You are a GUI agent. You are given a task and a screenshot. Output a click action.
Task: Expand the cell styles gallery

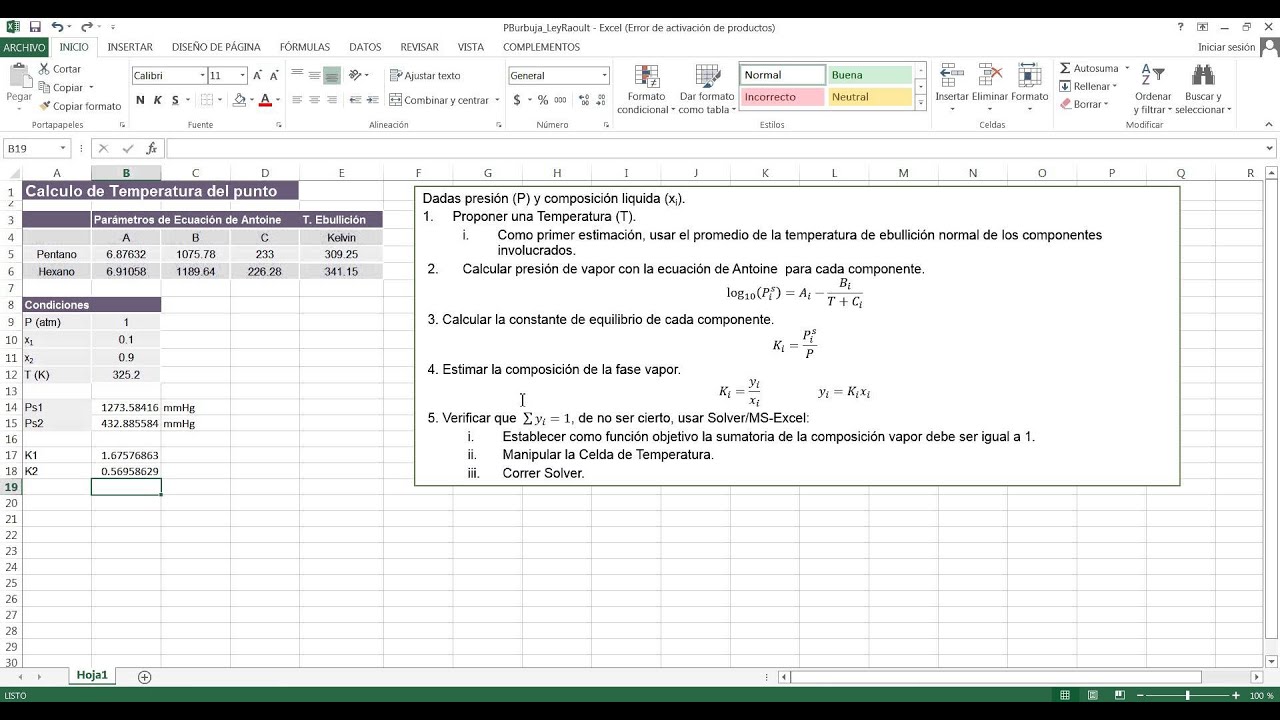click(921, 103)
